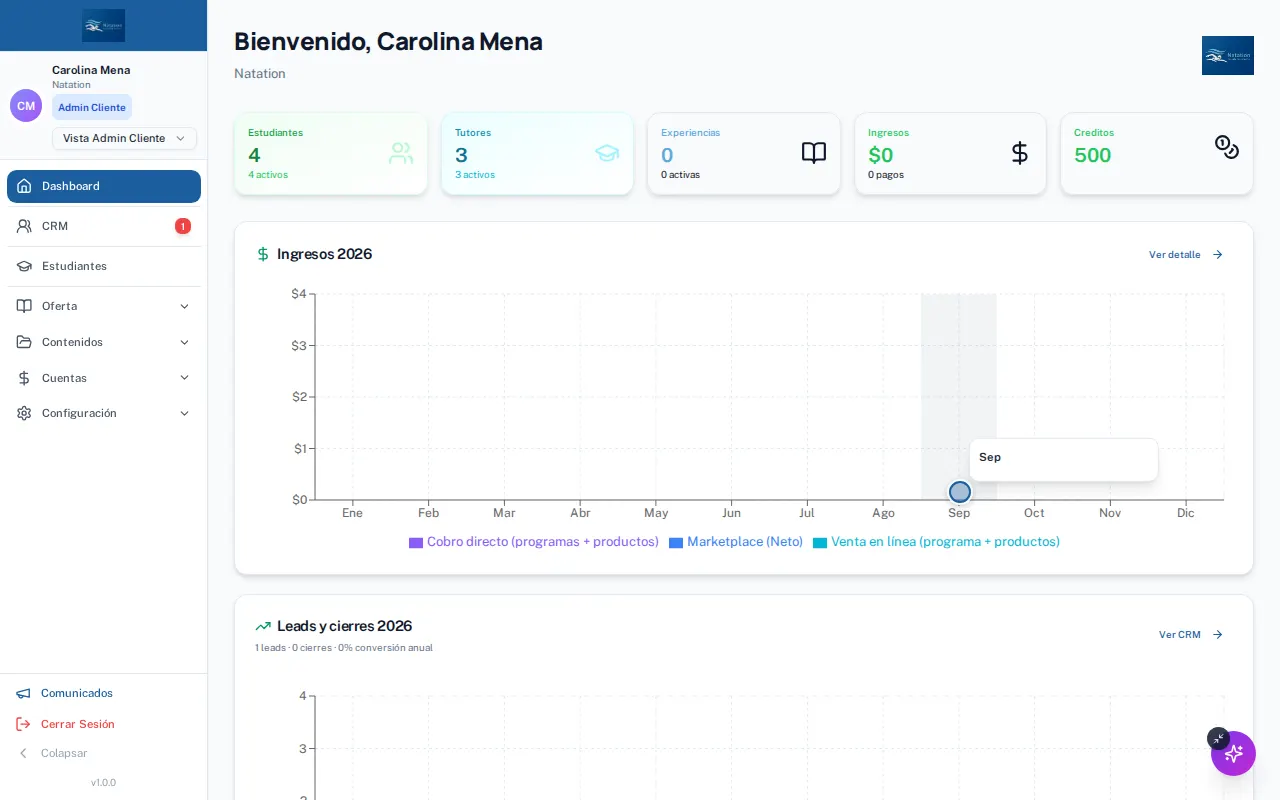This screenshot has height=800, width=1280.
Task: Click Cerrar Sesión to log out
Action: click(x=78, y=724)
